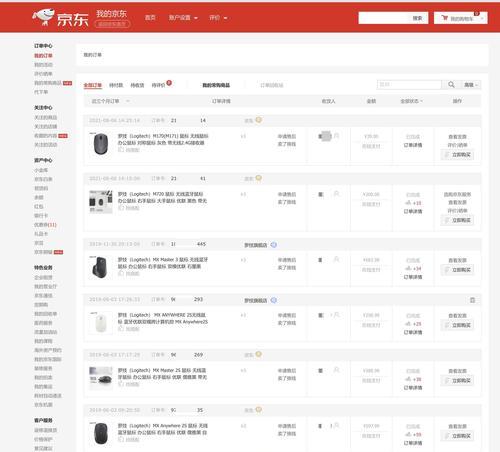Click the recipient person icon in MX ANYWHERE 2S order
The height and width of the screenshot is (452, 500).
(337, 315)
